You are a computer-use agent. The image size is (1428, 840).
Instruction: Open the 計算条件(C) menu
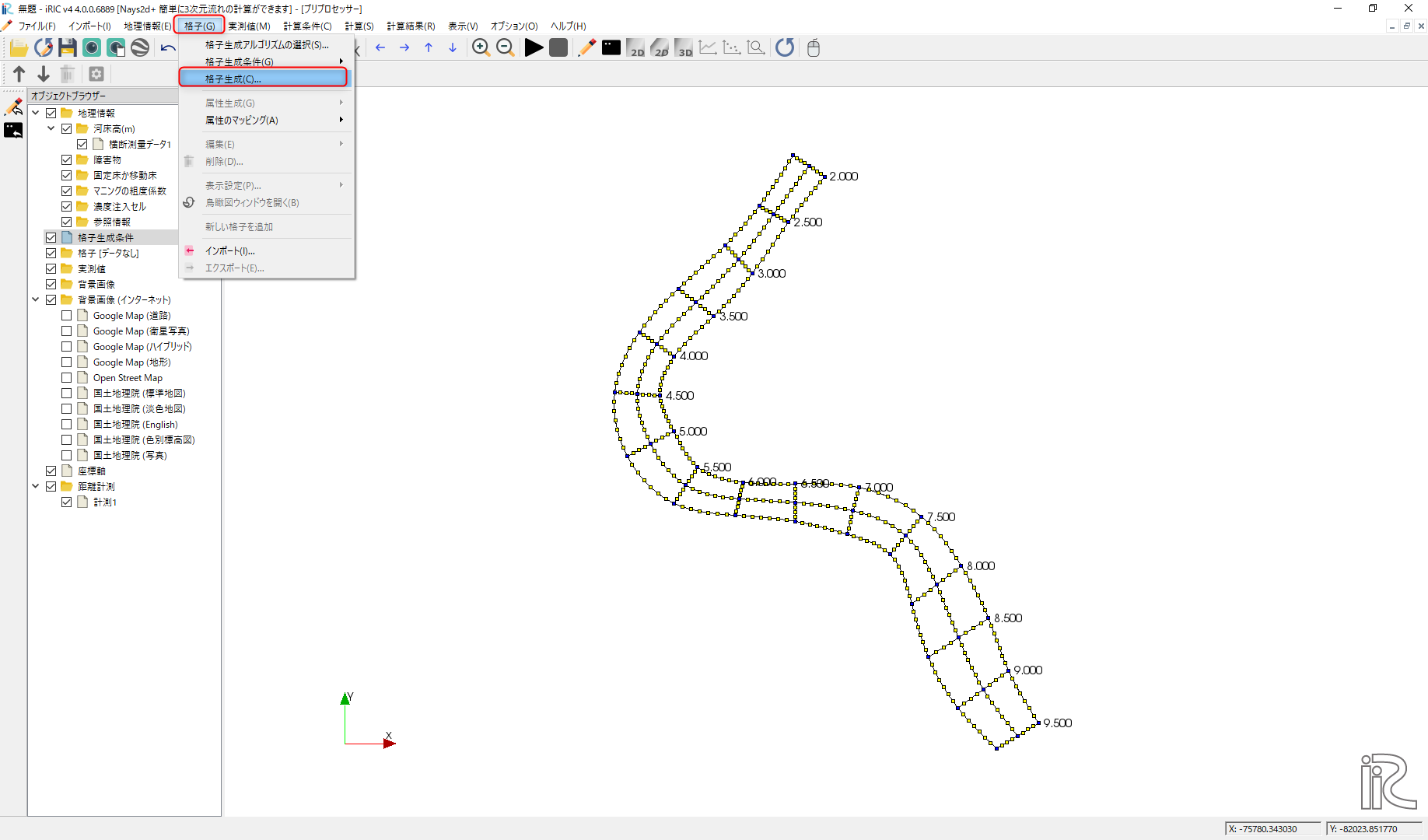(307, 26)
